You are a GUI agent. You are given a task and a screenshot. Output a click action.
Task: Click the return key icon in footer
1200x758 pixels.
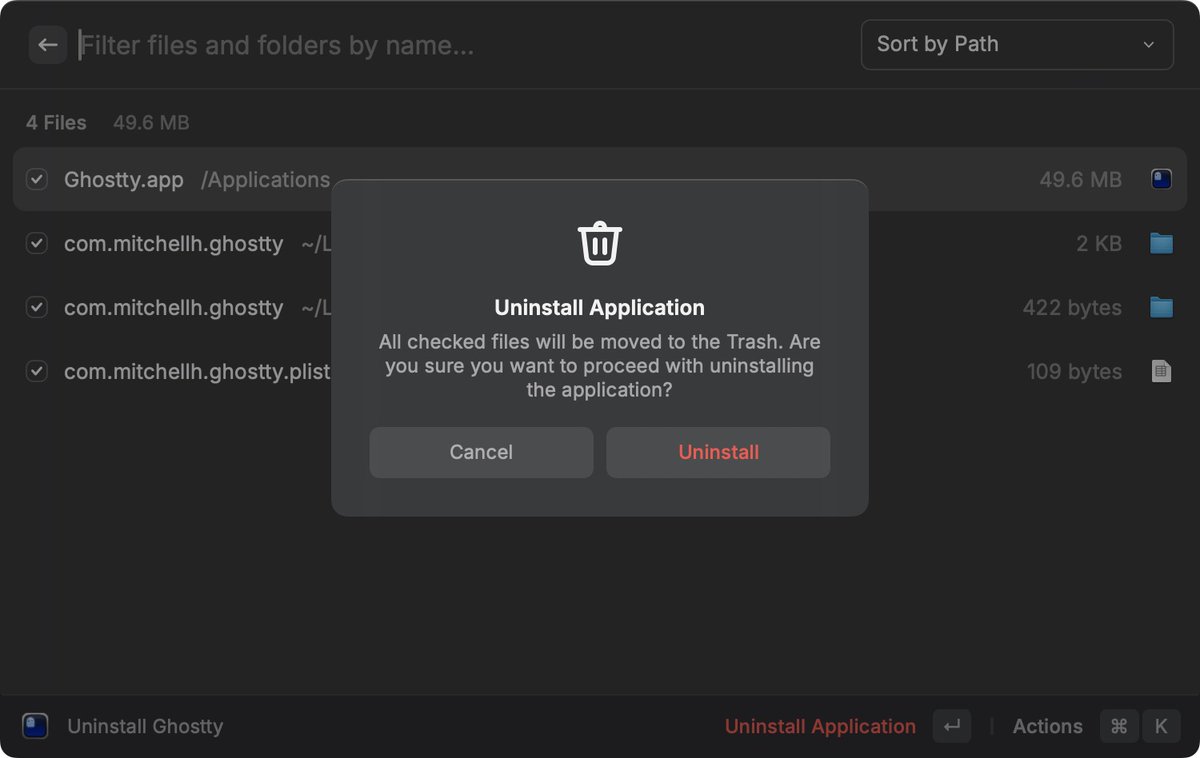[x=951, y=726]
